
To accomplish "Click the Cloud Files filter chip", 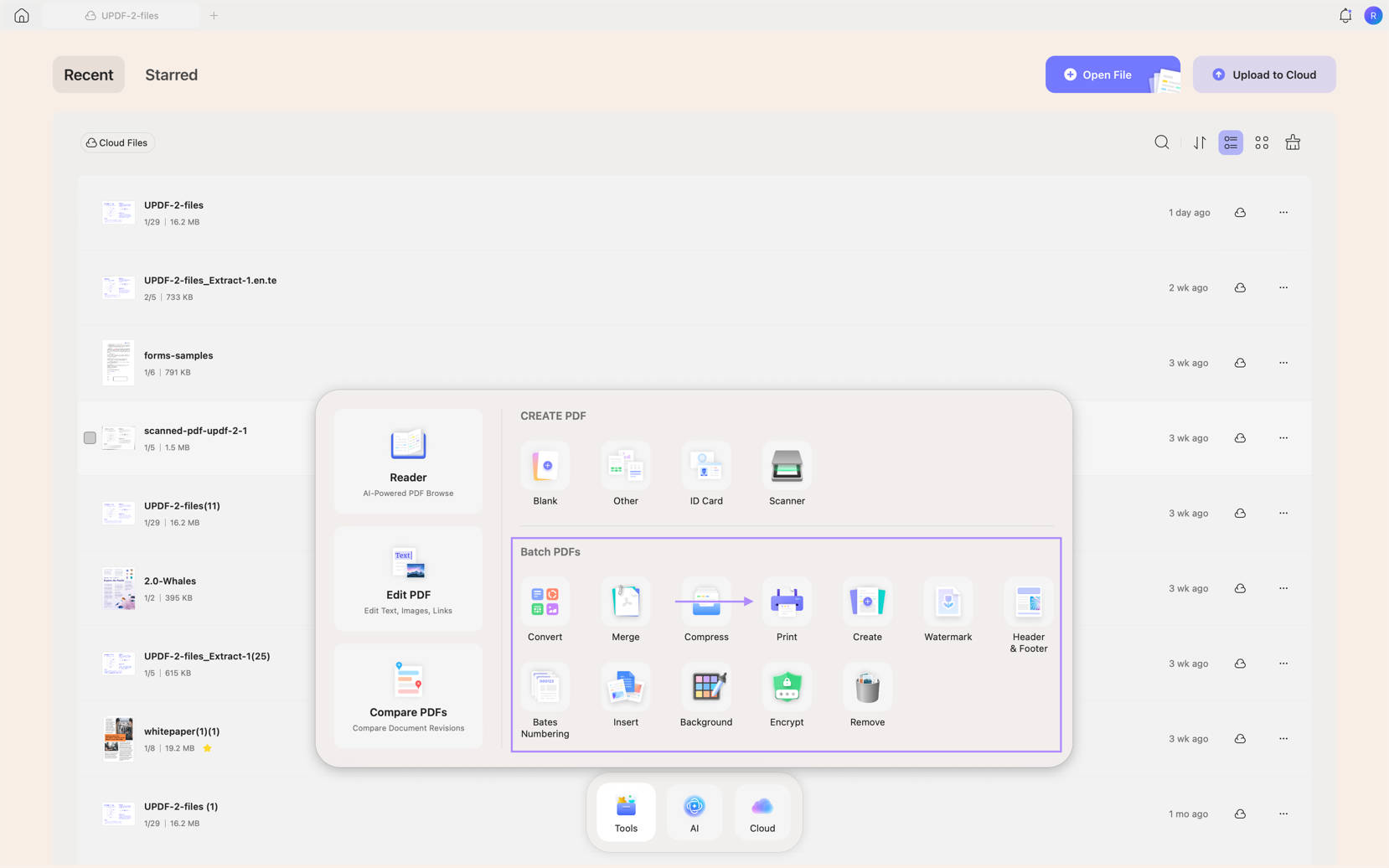I will pos(117,142).
